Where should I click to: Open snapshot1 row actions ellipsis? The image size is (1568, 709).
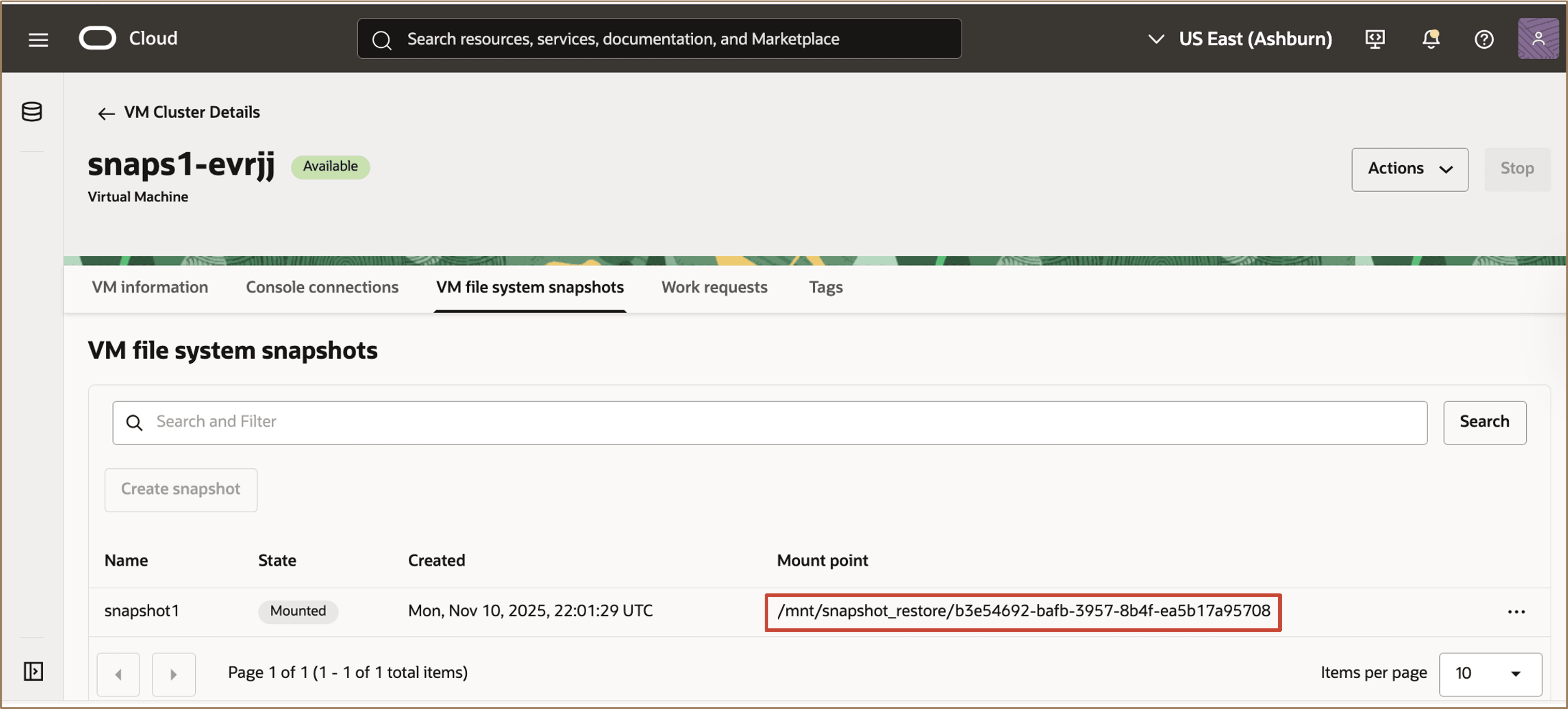tap(1516, 612)
